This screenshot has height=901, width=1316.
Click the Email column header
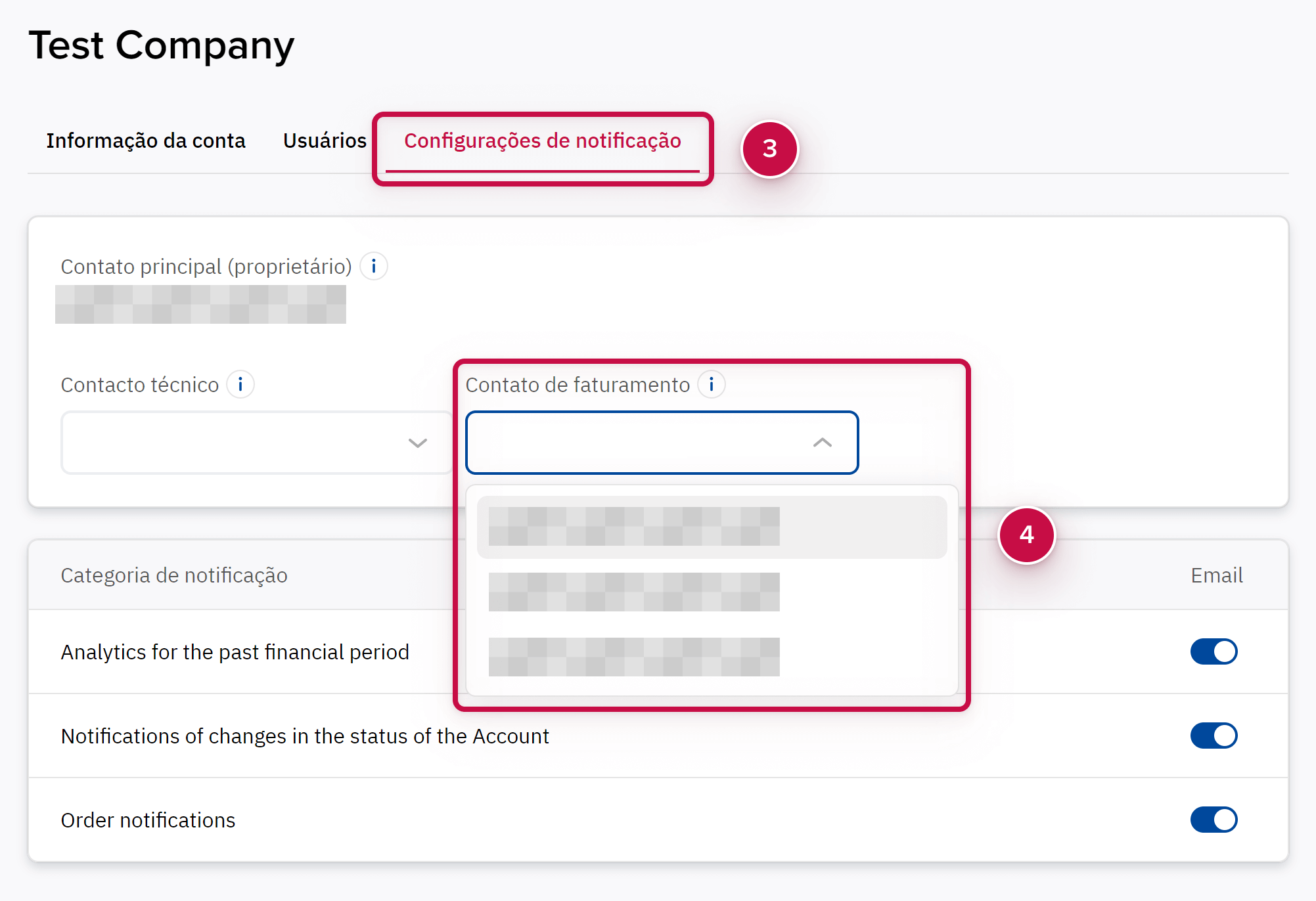point(1216,576)
